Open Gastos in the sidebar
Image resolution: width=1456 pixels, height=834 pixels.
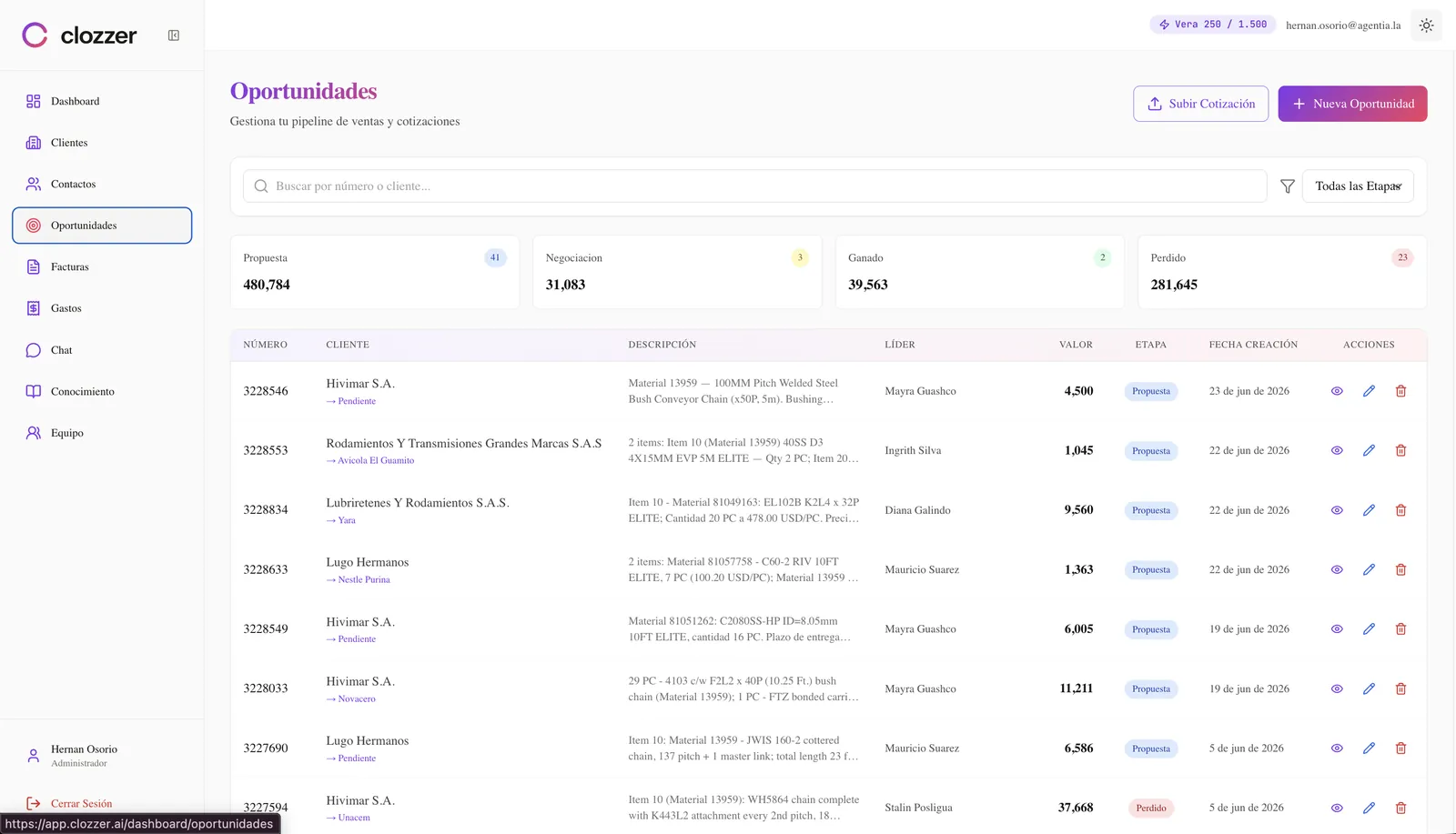point(102,308)
